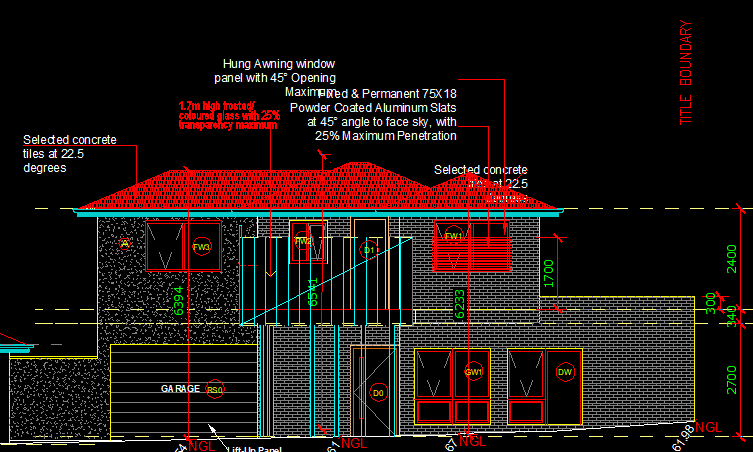753x452 pixels.
Task: Click the rightmost NGL level label
Action: 708,428
